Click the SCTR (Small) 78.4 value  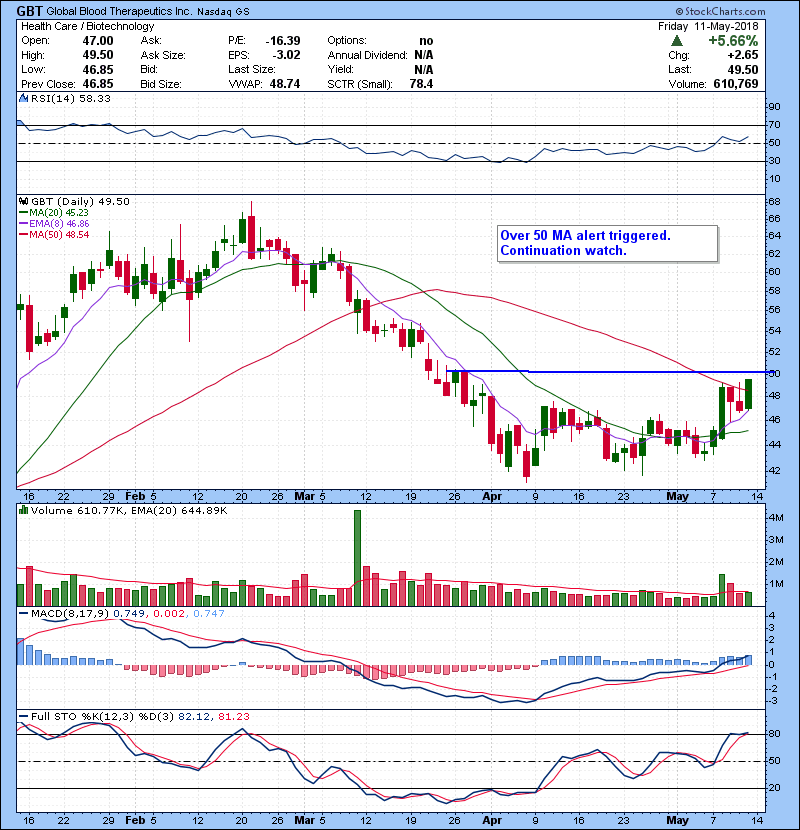tap(421, 84)
